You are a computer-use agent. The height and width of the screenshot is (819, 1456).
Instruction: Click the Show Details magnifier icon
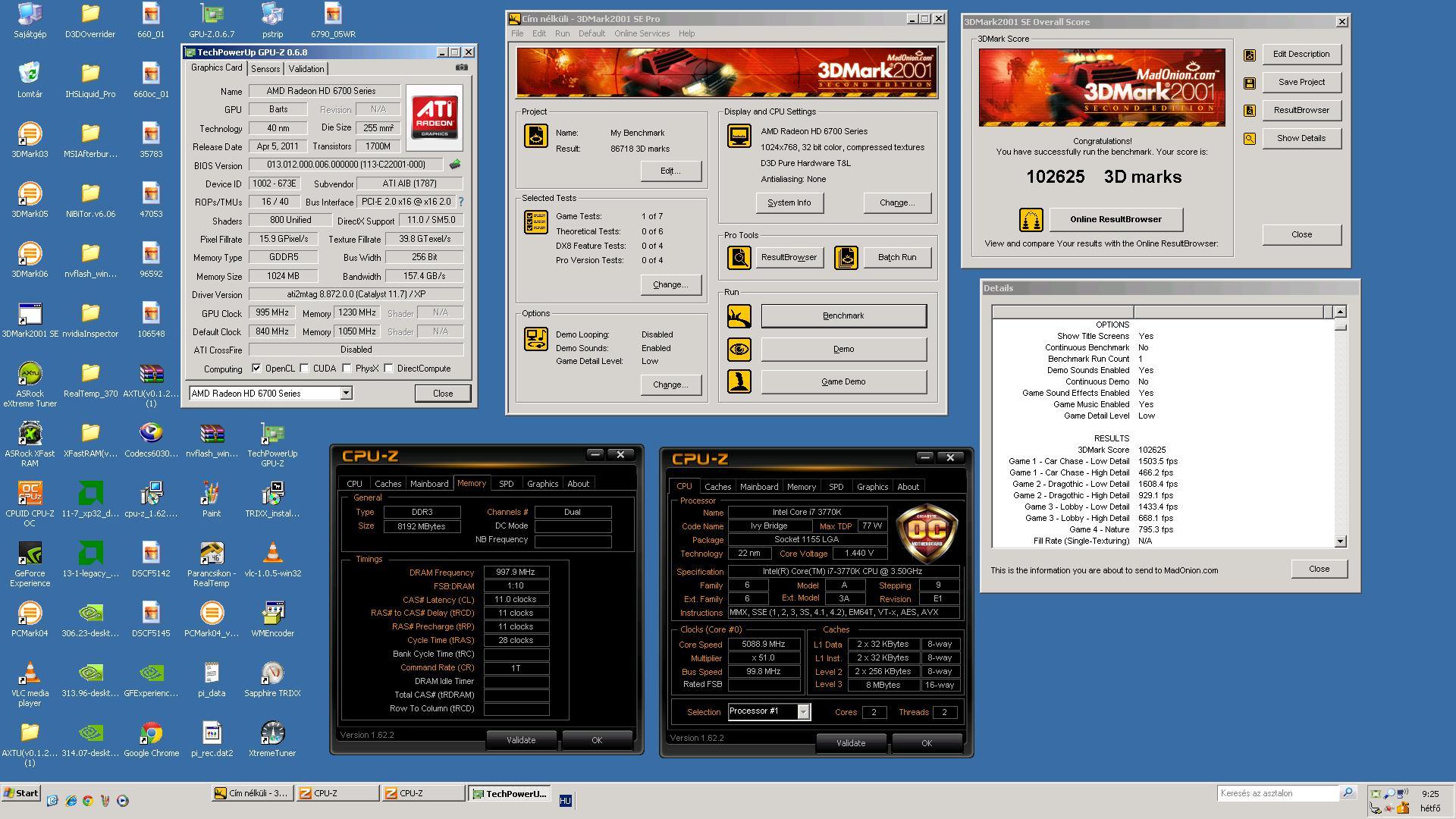point(1249,139)
